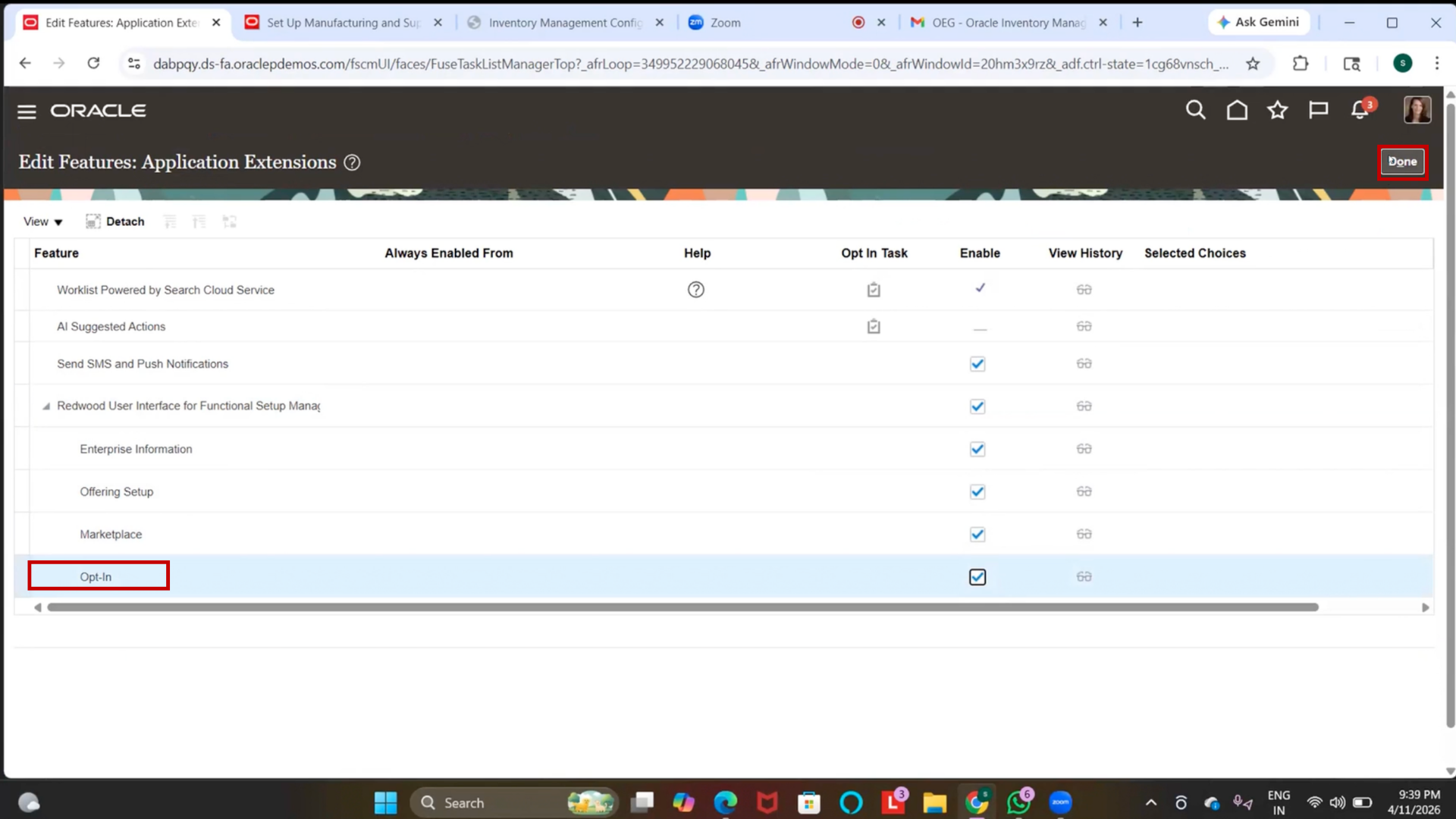
Task: Select the Edit Features browser tab
Action: (x=121, y=23)
